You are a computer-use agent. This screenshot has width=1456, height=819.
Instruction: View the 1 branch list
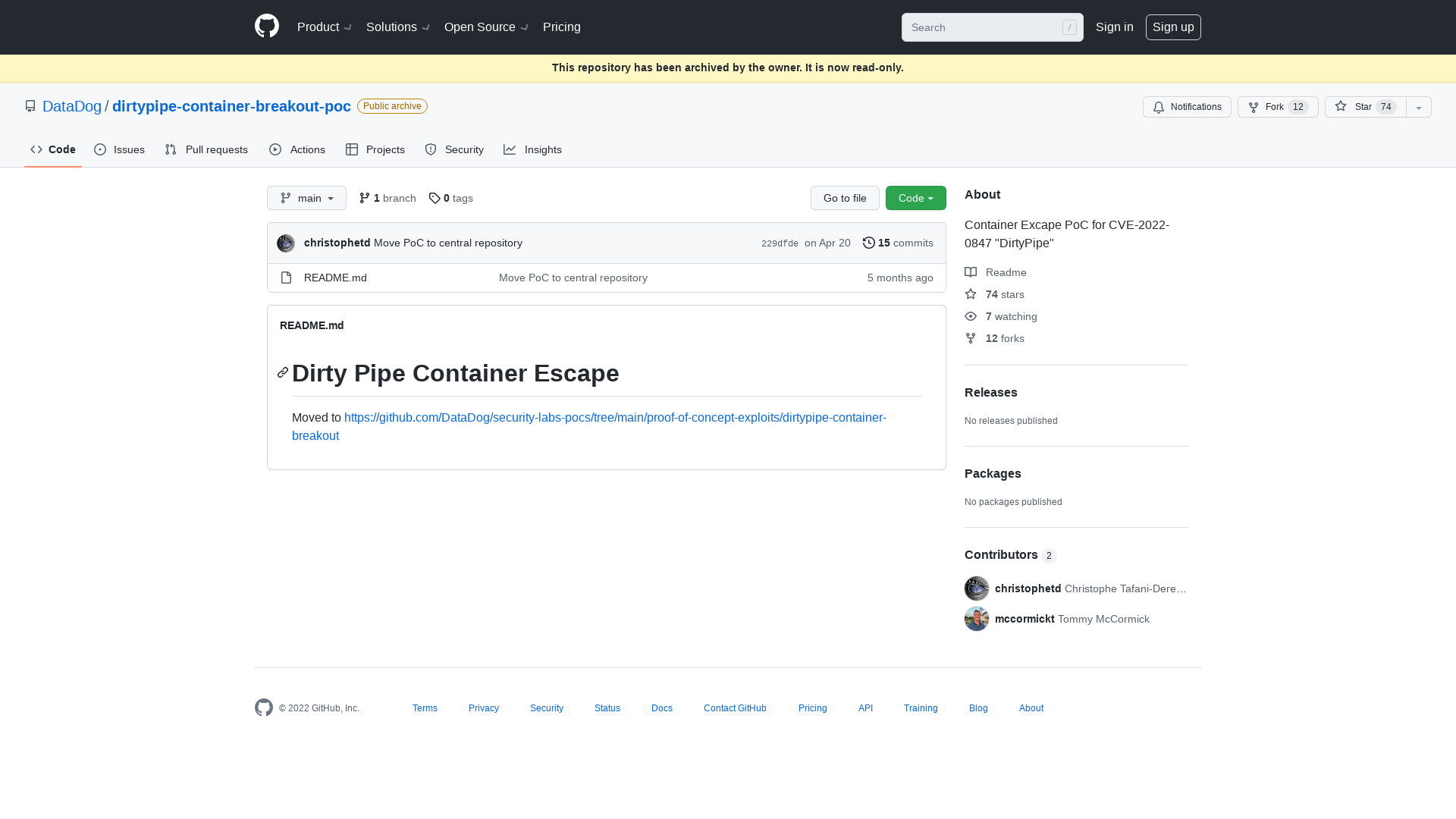(388, 198)
